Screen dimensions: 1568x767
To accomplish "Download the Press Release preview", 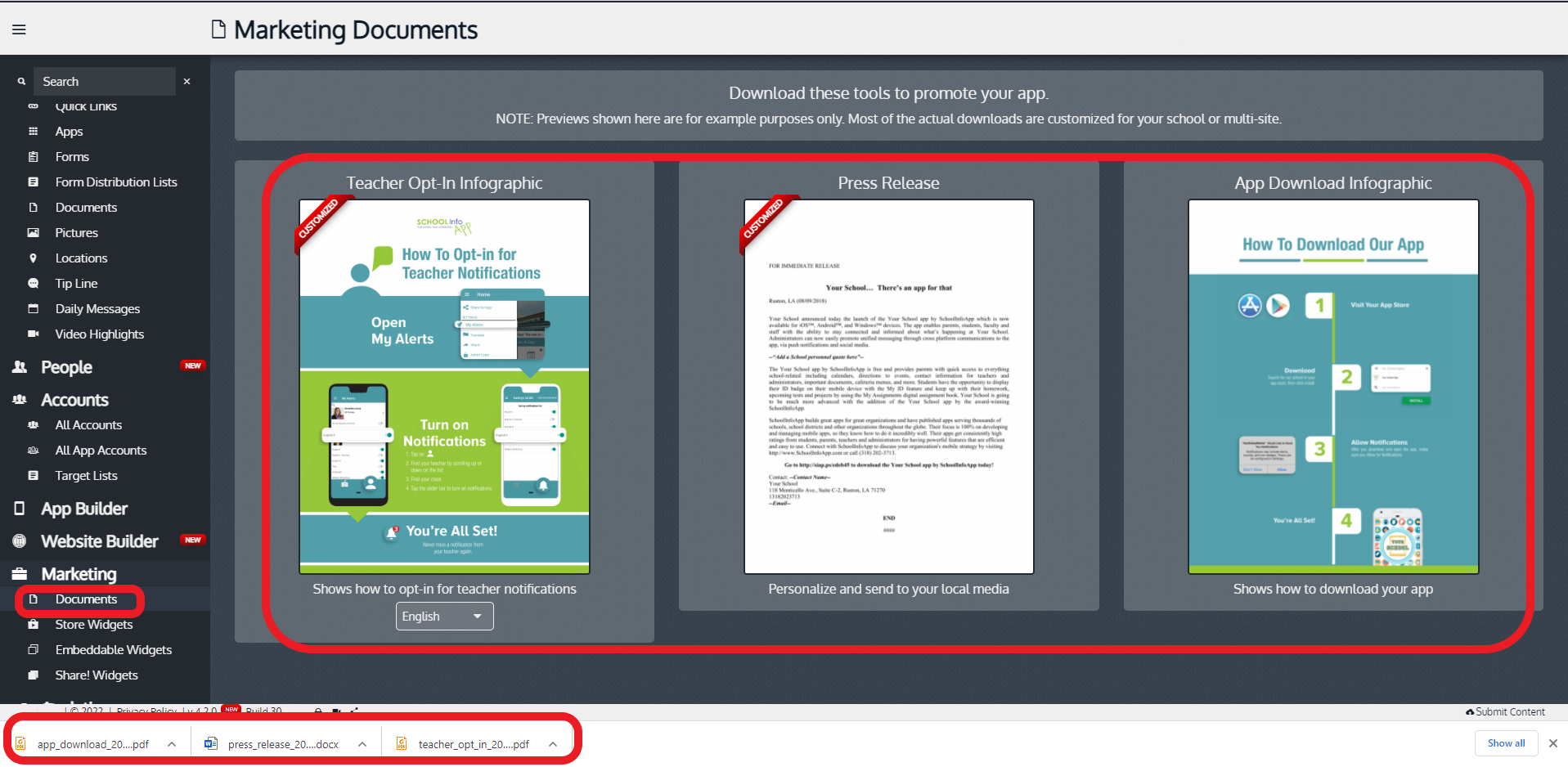I will coord(889,387).
